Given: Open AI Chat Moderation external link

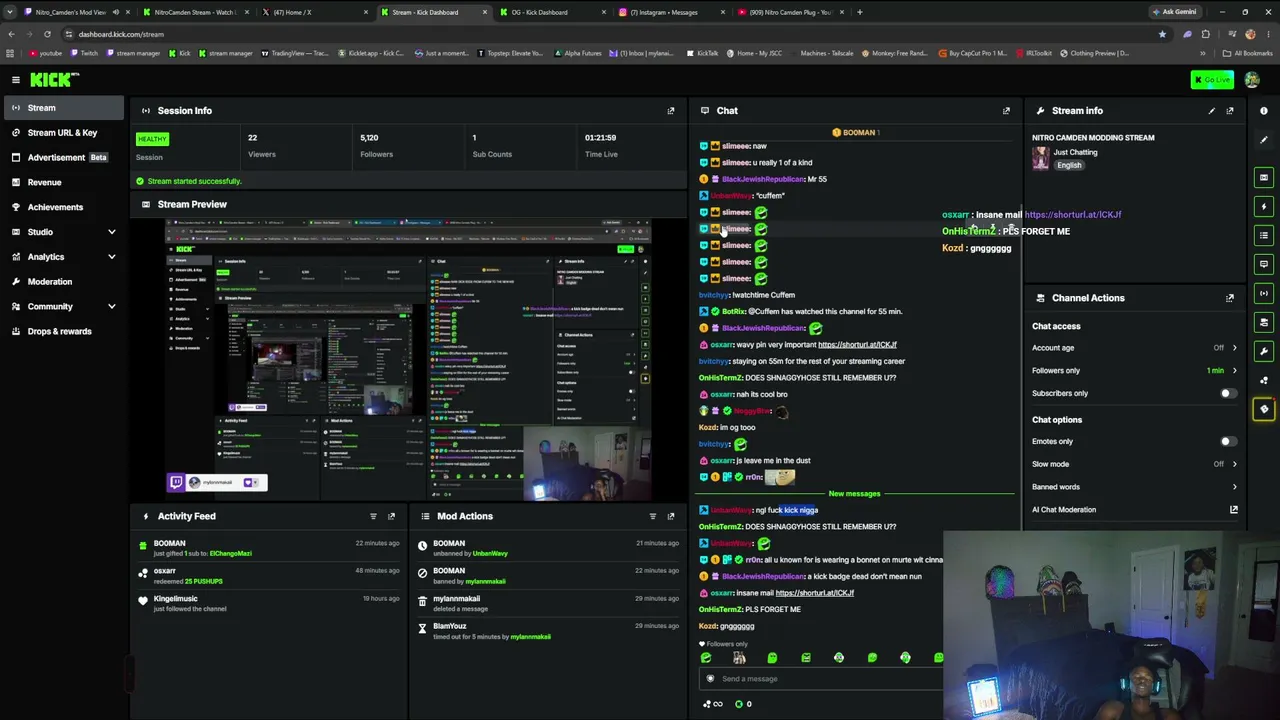Looking at the screenshot, I should coord(1234,510).
